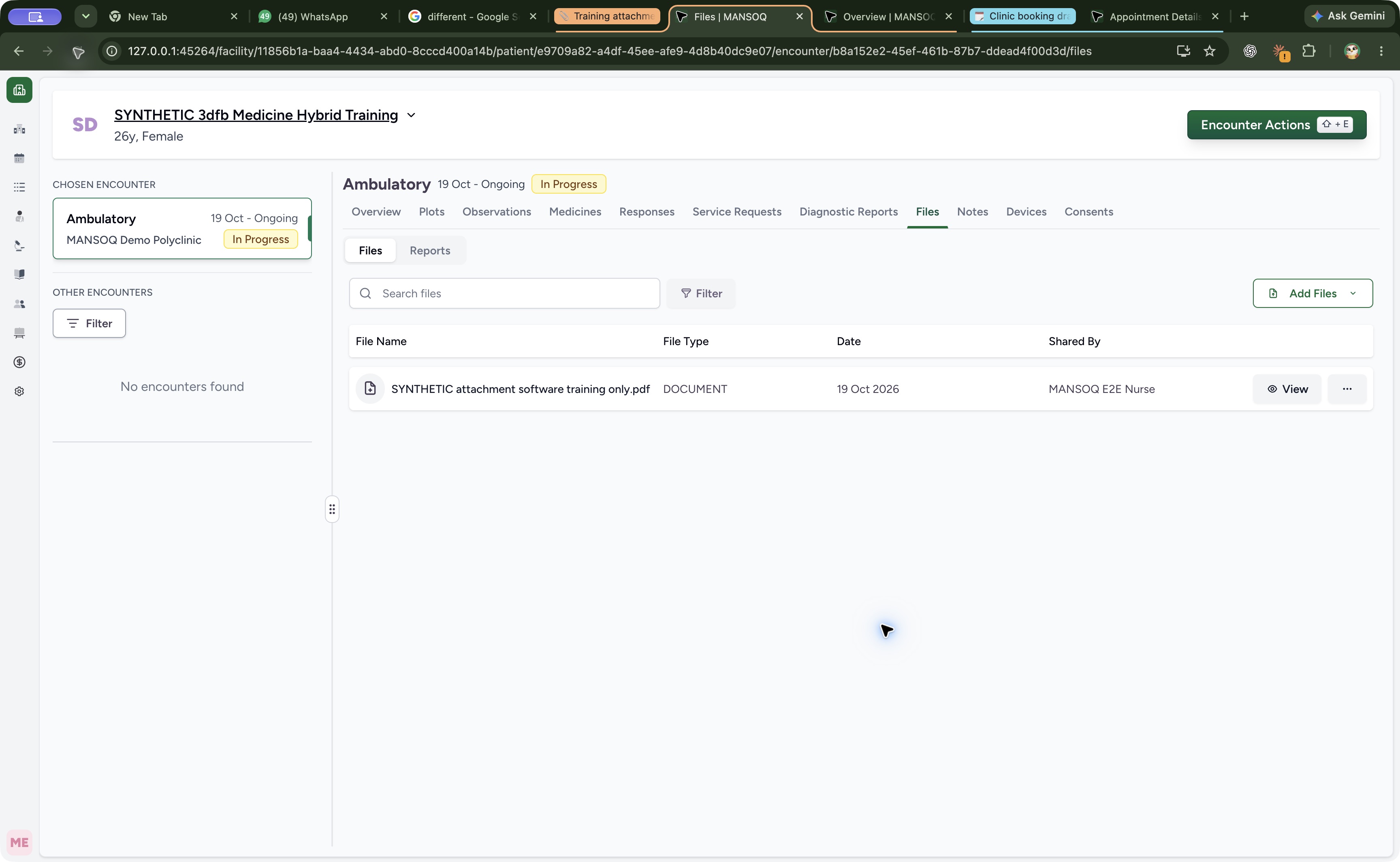Switch to the WhatsApp browser tab
This screenshot has width=1400, height=862.
[x=322, y=17]
